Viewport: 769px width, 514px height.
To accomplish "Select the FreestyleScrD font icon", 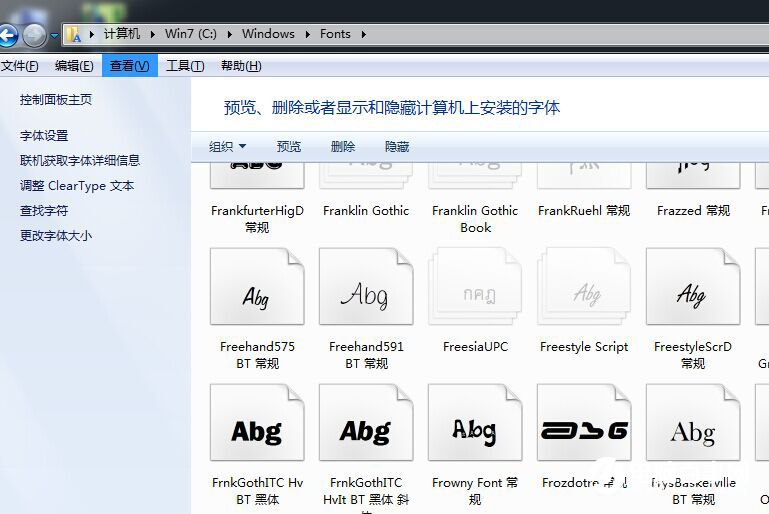I will pyautogui.click(x=693, y=286).
